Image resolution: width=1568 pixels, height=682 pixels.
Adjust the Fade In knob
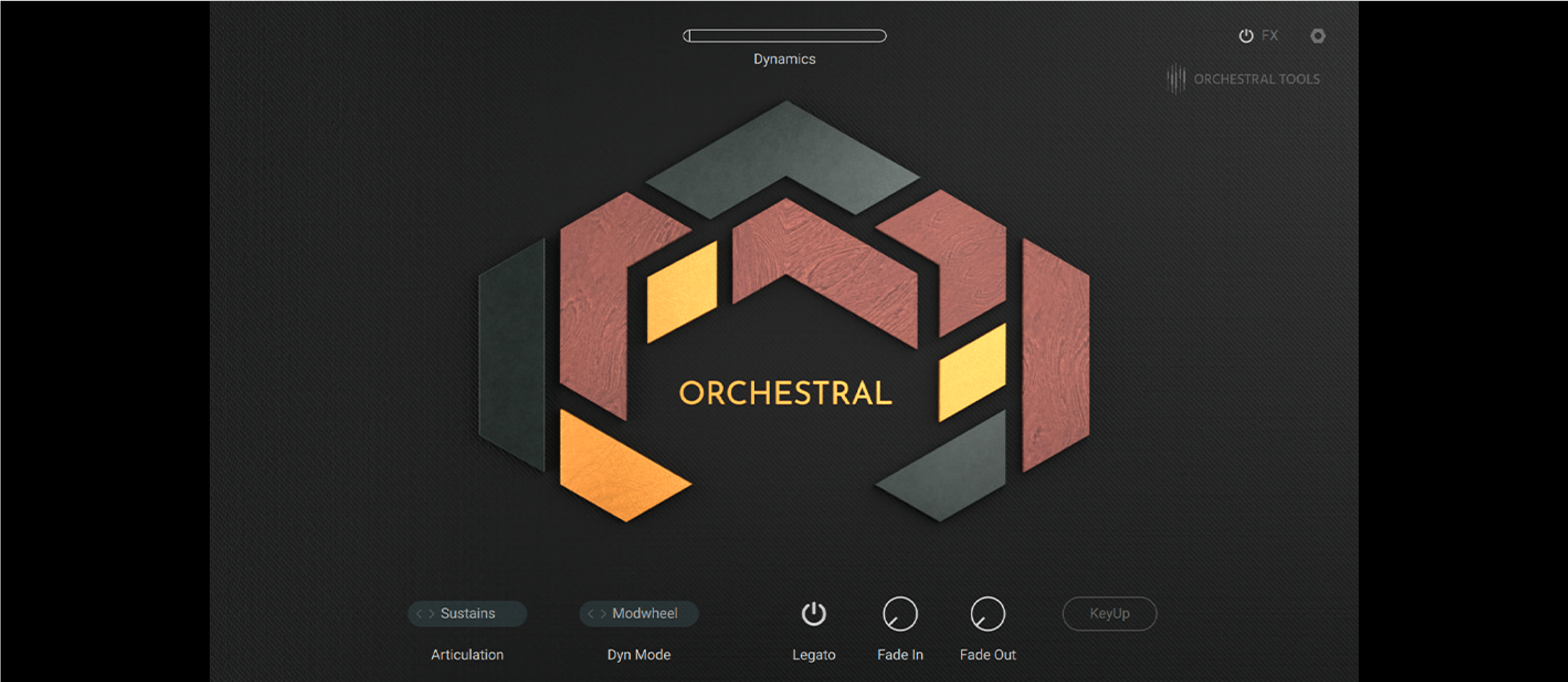pos(901,614)
